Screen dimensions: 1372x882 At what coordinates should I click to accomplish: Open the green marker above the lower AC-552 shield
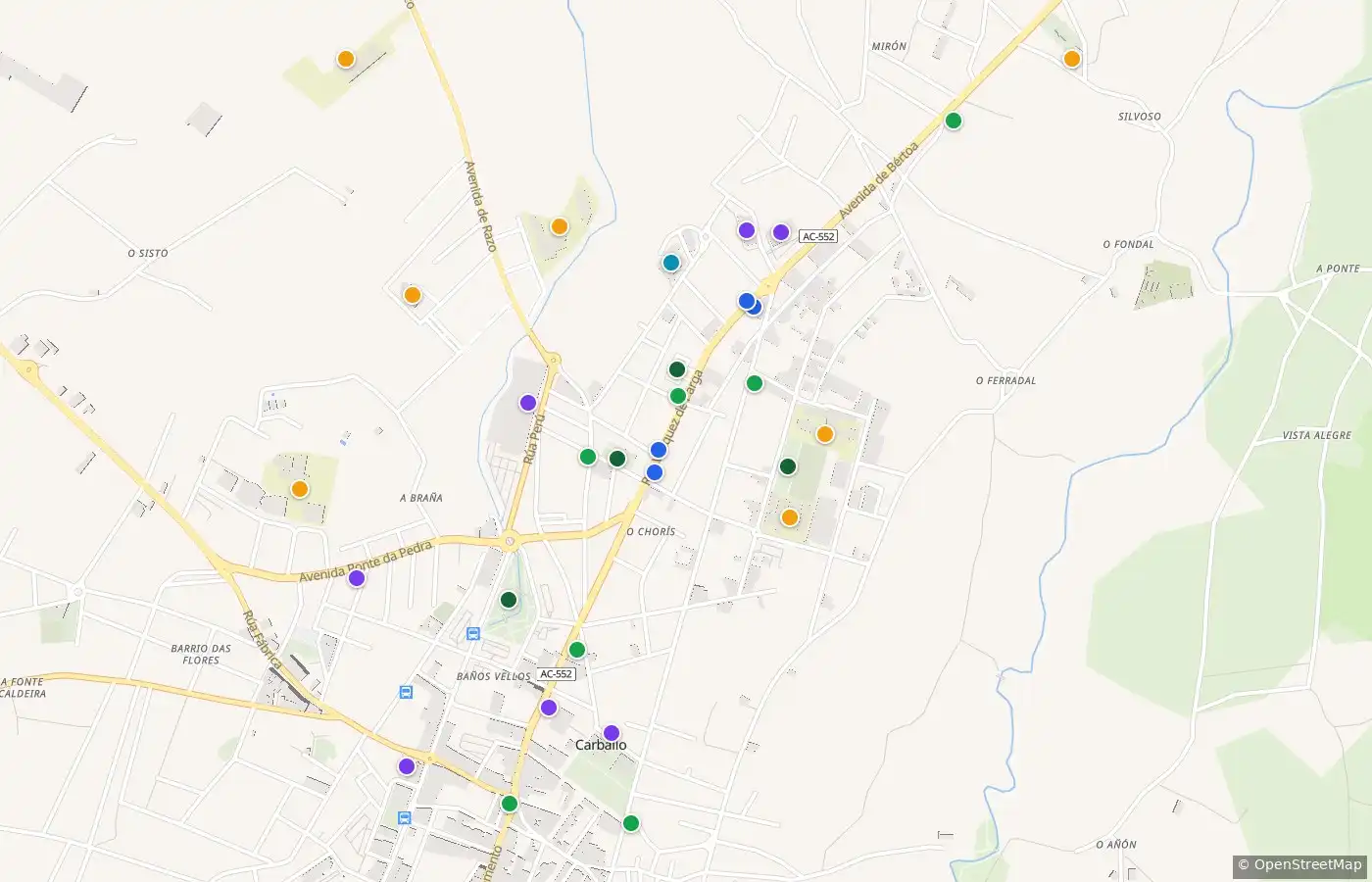pyautogui.click(x=577, y=650)
